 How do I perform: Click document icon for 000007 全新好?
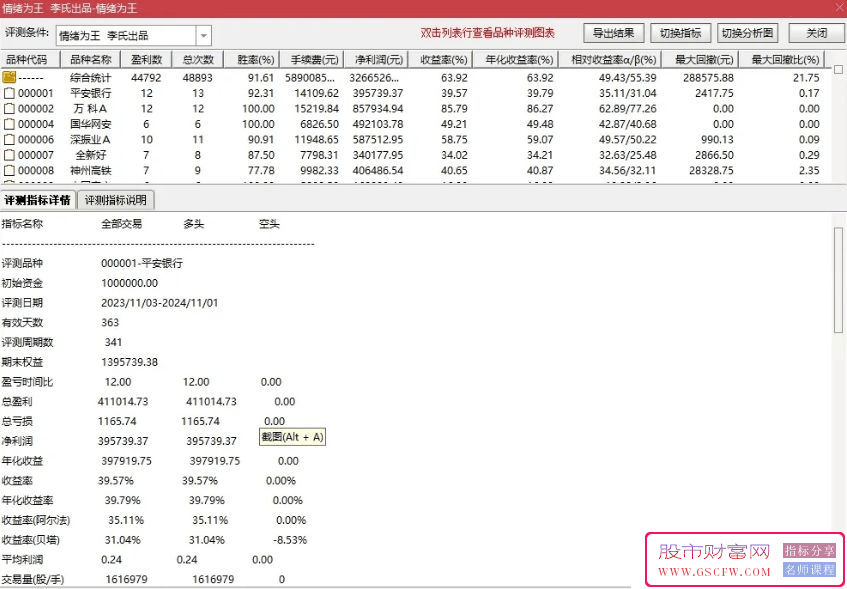[9, 156]
